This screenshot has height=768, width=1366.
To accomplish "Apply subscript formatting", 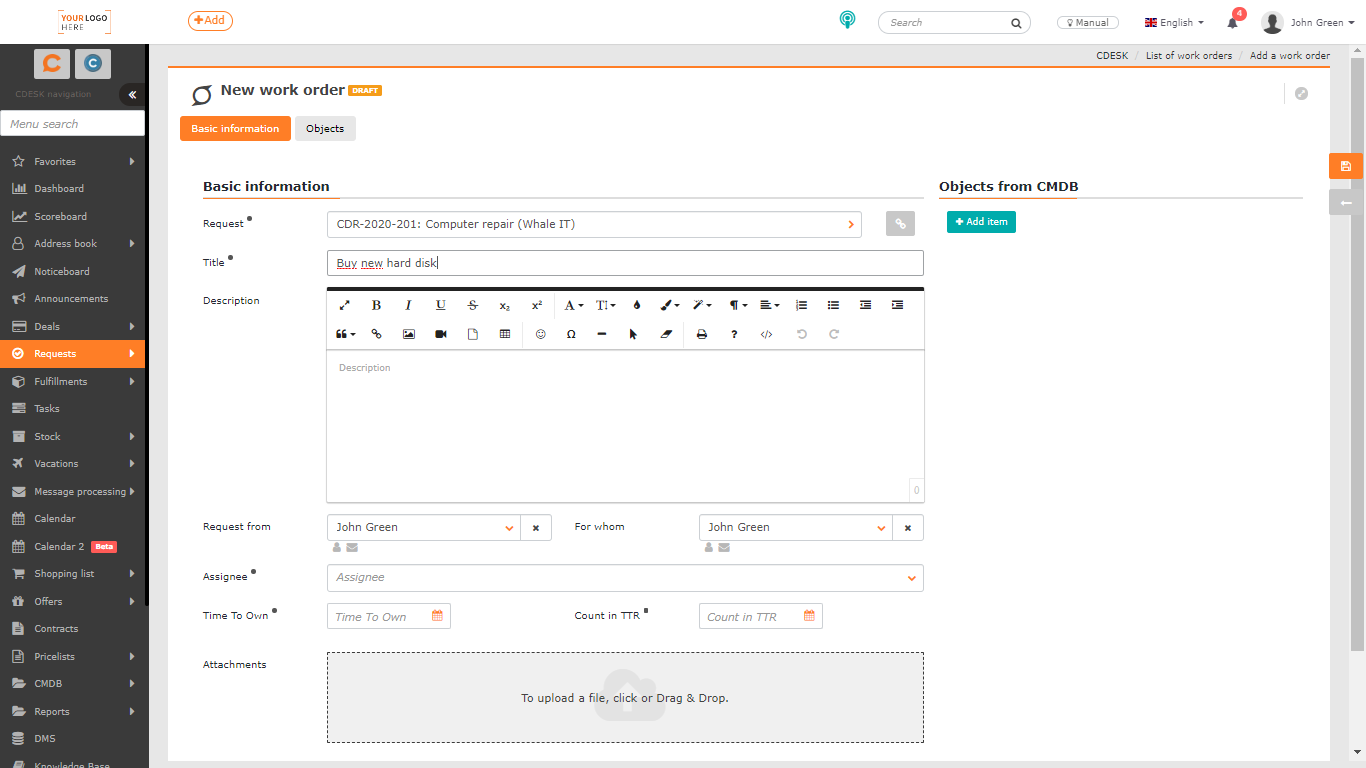I will pyautogui.click(x=505, y=305).
